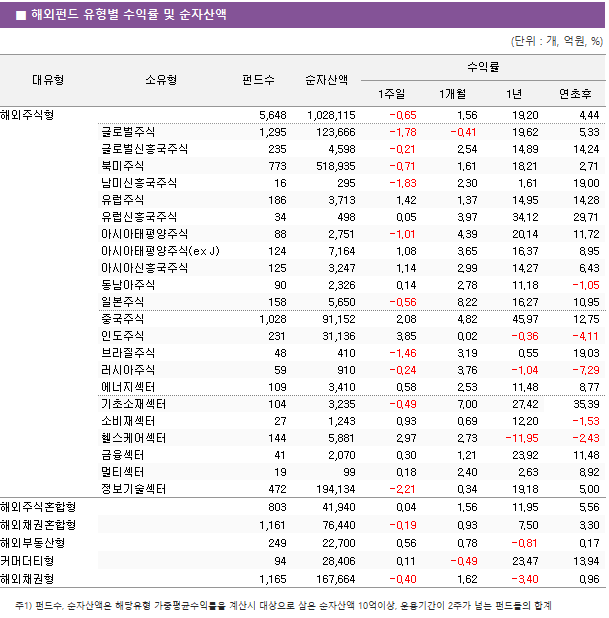Click the 7,00 one-month return for 기초소재섹터

pos(467,404)
